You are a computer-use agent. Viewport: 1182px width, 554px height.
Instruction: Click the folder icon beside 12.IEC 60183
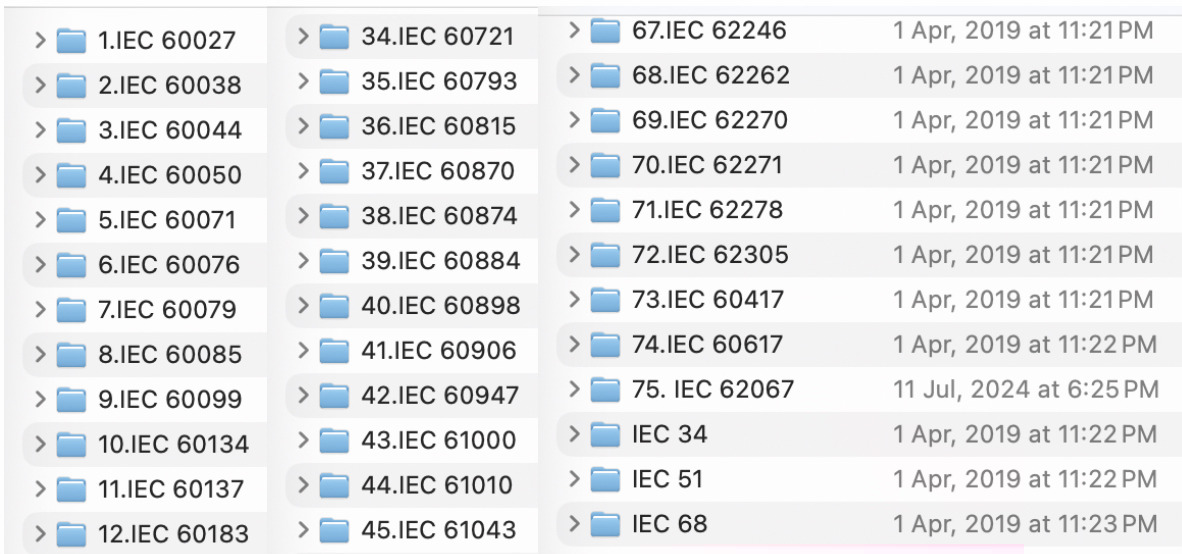71,534
